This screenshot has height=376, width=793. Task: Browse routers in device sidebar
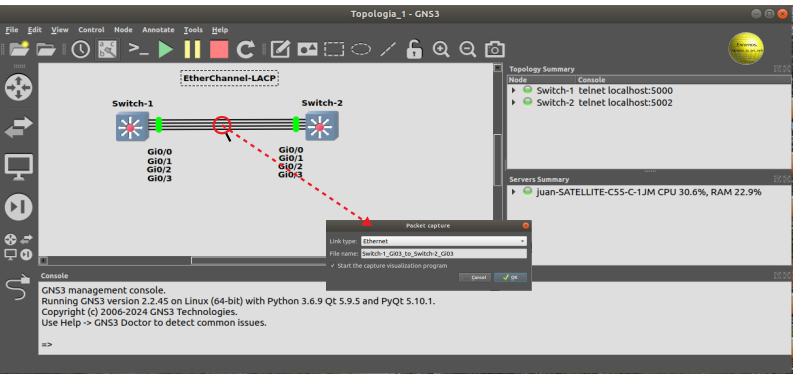pyautogui.click(x=19, y=87)
